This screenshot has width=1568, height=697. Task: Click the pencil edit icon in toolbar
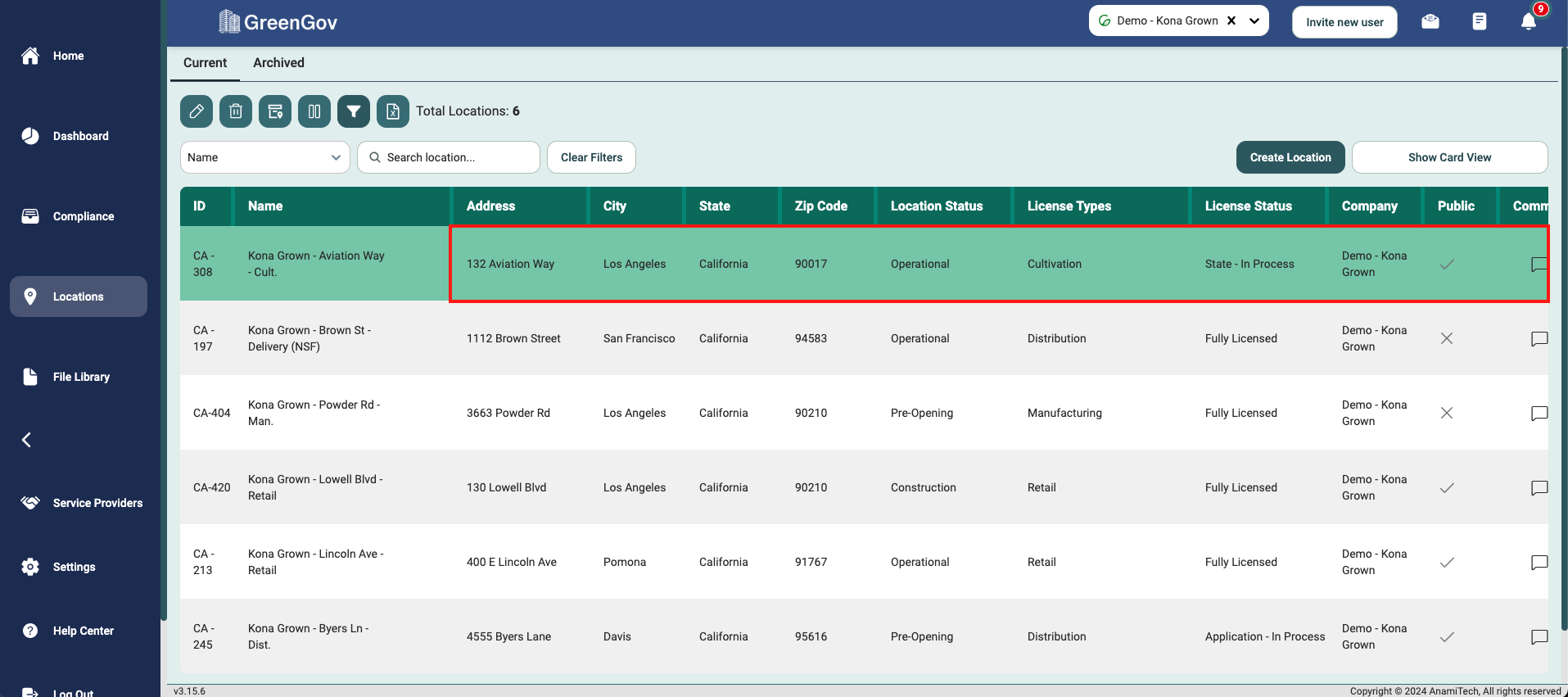[197, 111]
